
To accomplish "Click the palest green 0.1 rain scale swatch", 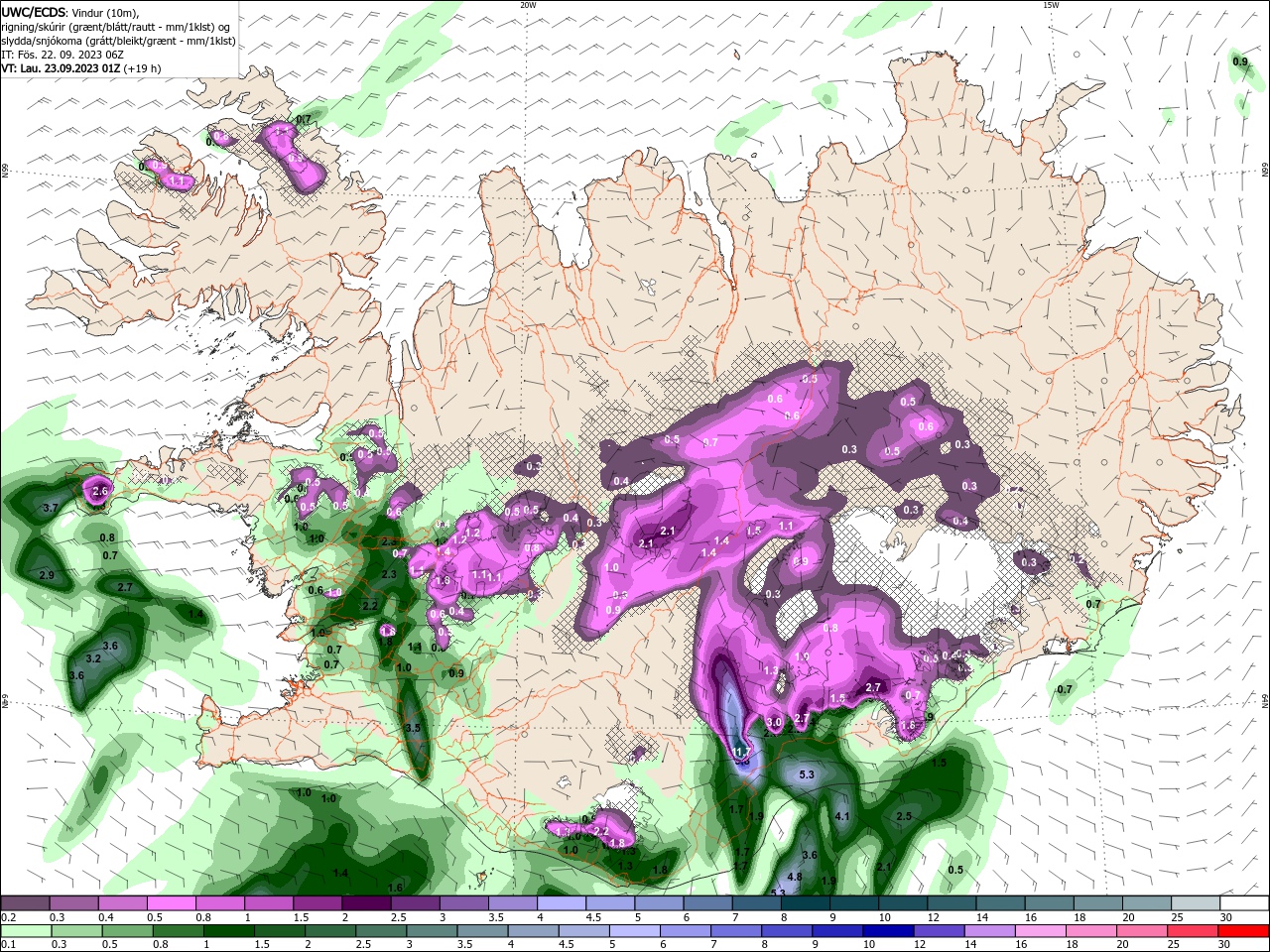I will 26,931.
